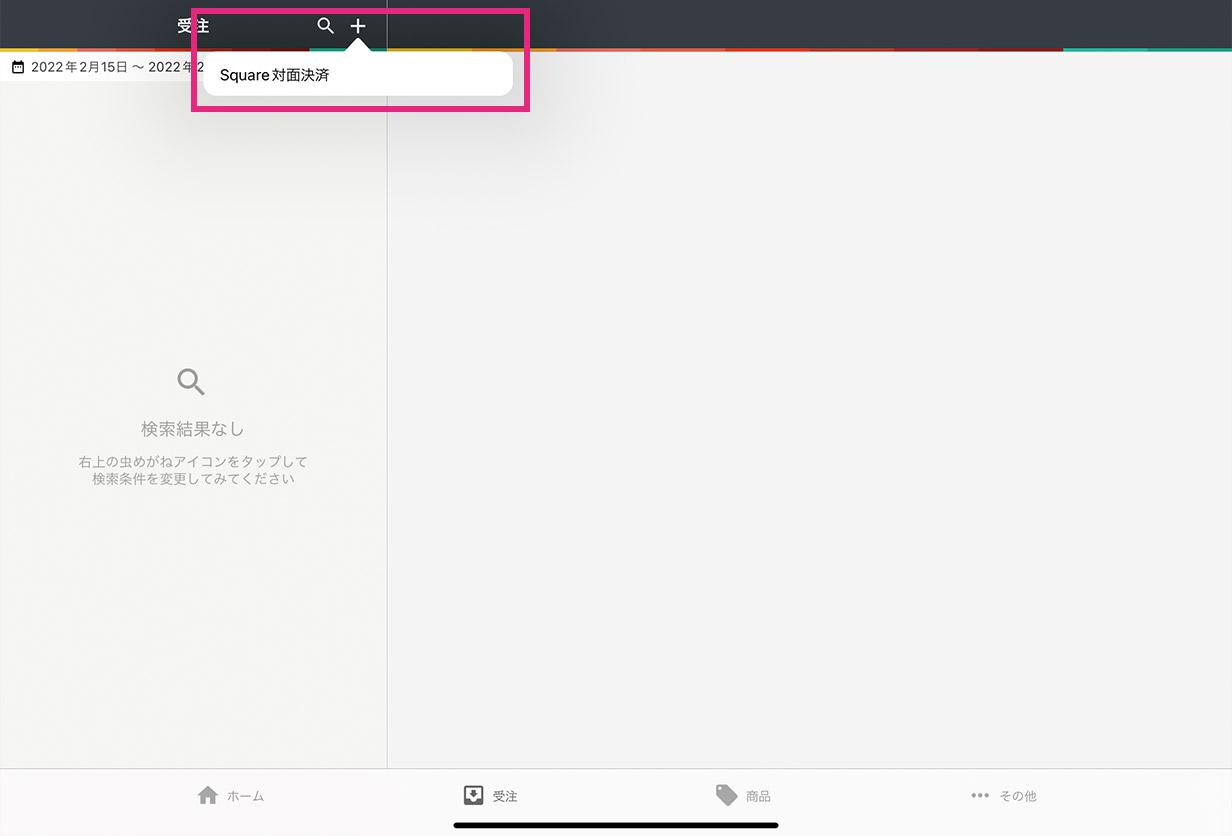Open the その他 tab label
This screenshot has height=836, width=1232.
[1018, 797]
